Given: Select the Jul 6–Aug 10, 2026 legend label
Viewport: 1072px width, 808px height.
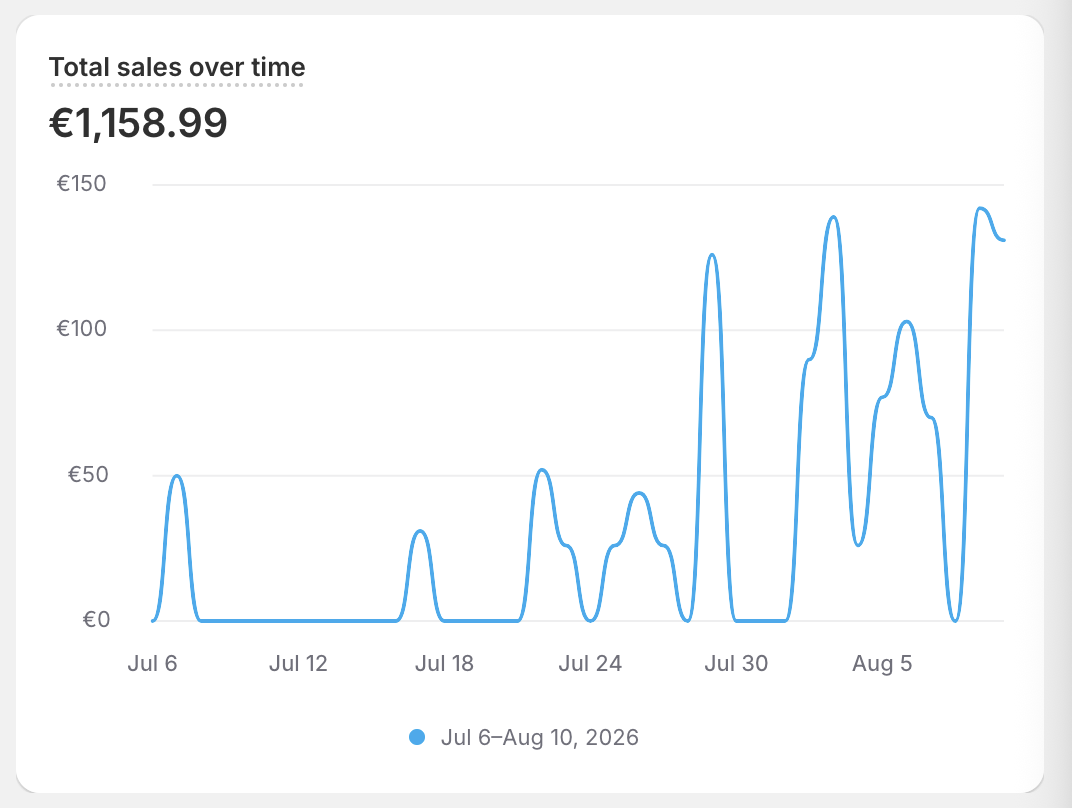Looking at the screenshot, I should pyautogui.click(x=539, y=737).
